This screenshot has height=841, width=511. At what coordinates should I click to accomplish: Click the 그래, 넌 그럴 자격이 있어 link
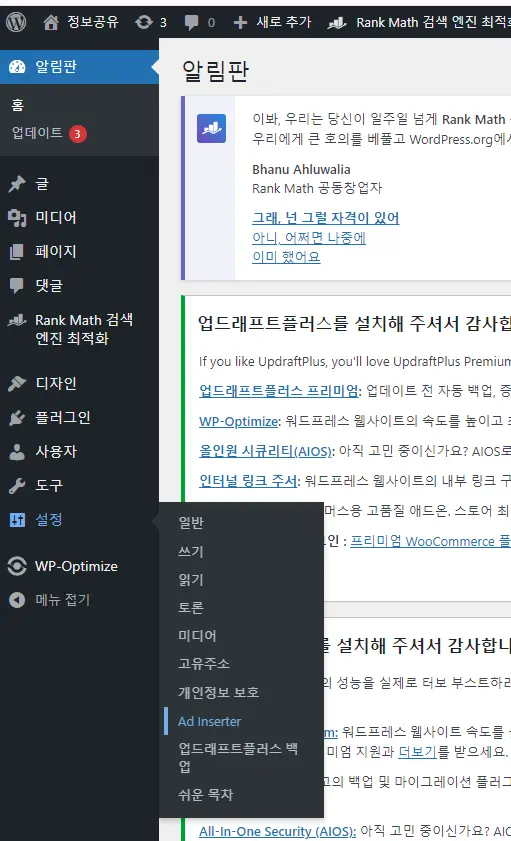[x=326, y=218]
